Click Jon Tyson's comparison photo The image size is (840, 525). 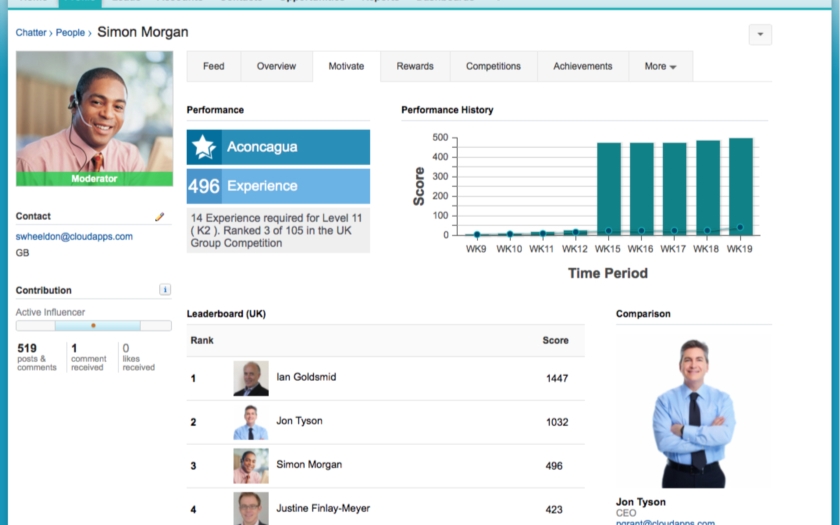coord(693,413)
